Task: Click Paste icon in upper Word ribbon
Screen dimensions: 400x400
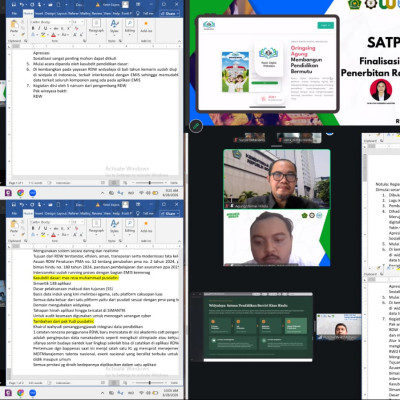Action: [x=14, y=27]
